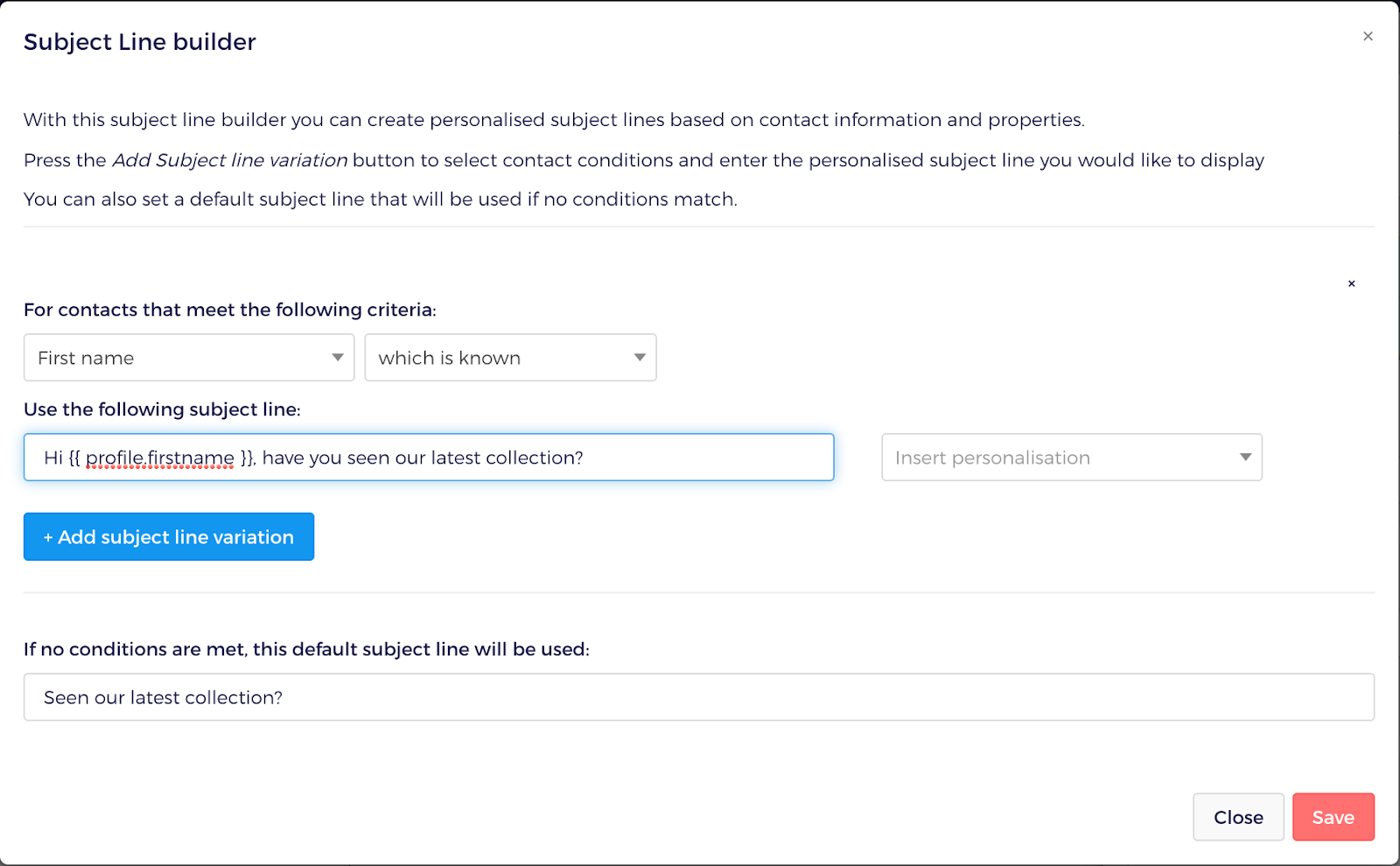Click the 'Subject Line builder' heading
The image size is (1400, 866).
140,42
